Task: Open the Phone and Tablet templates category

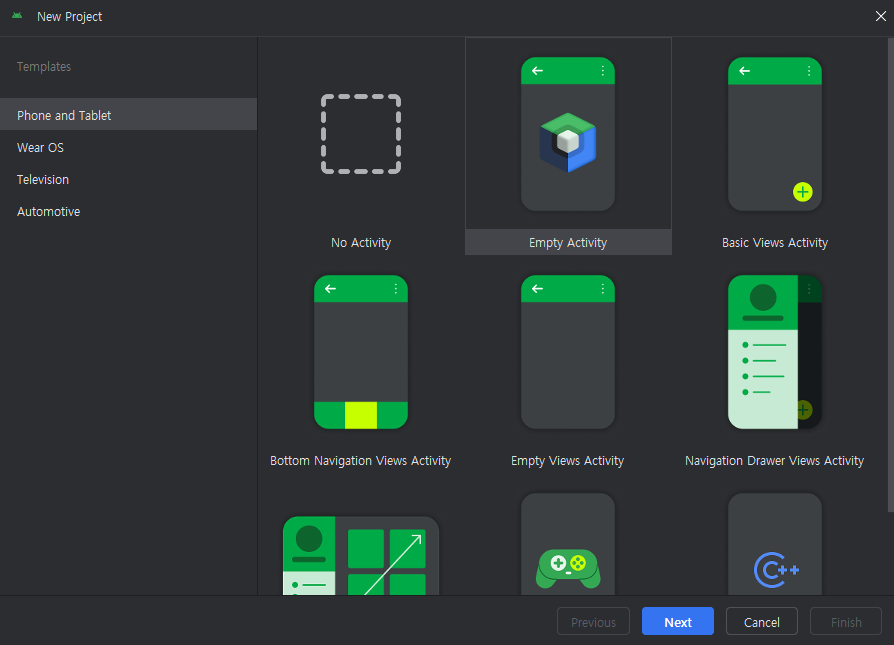Action: 128,115
